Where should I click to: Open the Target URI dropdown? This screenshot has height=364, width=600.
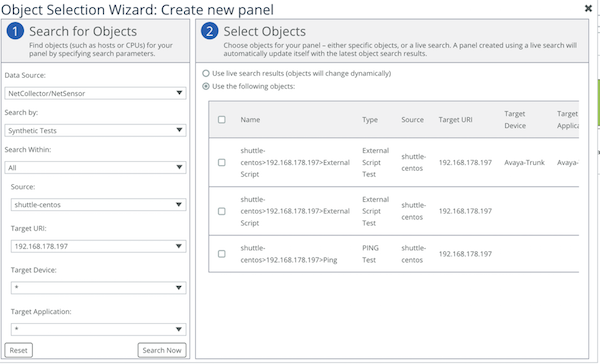click(98, 246)
